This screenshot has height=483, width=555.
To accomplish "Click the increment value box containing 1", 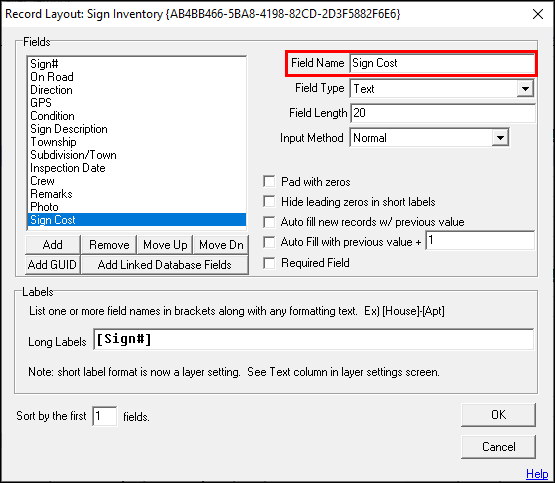I will pyautogui.click(x=480, y=241).
